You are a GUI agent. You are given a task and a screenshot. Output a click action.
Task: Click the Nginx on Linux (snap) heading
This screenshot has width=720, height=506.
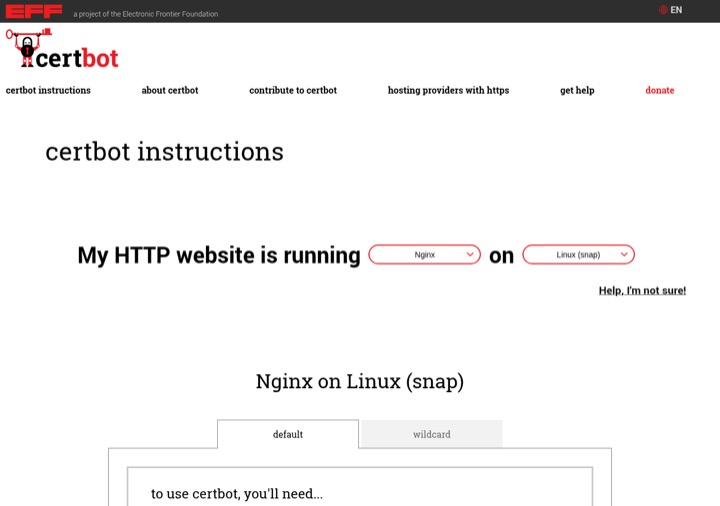tap(360, 382)
